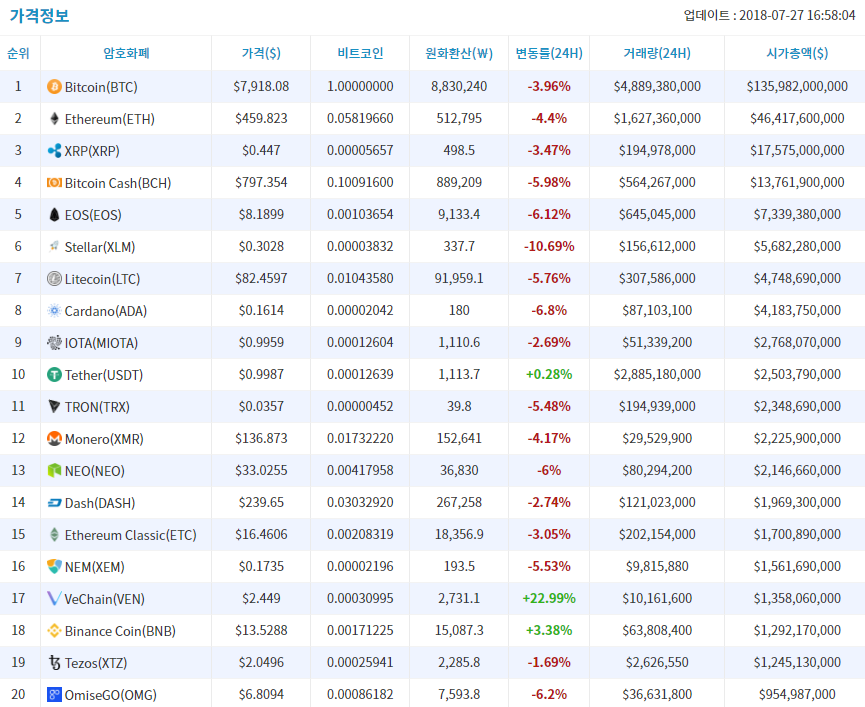Sort by the 거래량(24H) volume header
This screenshot has width=865, height=707.
(x=657, y=53)
